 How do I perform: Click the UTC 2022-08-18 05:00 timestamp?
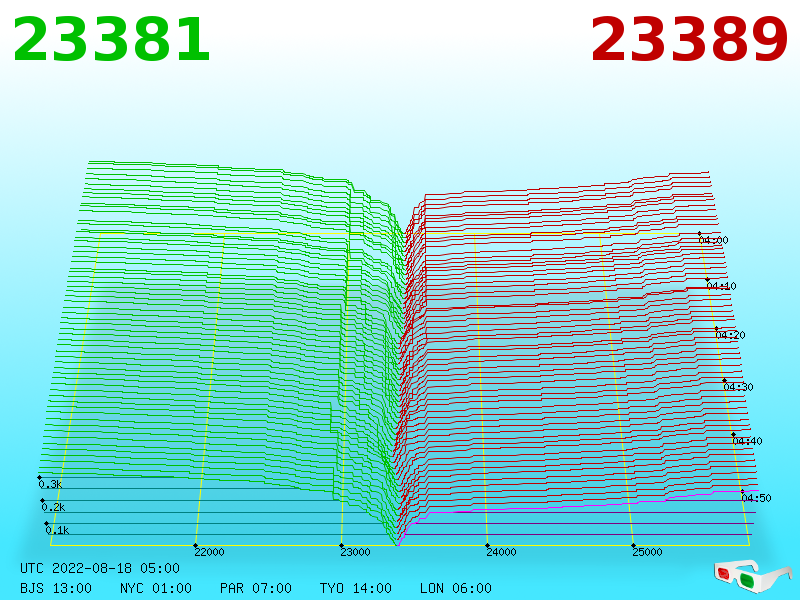(x=100, y=568)
